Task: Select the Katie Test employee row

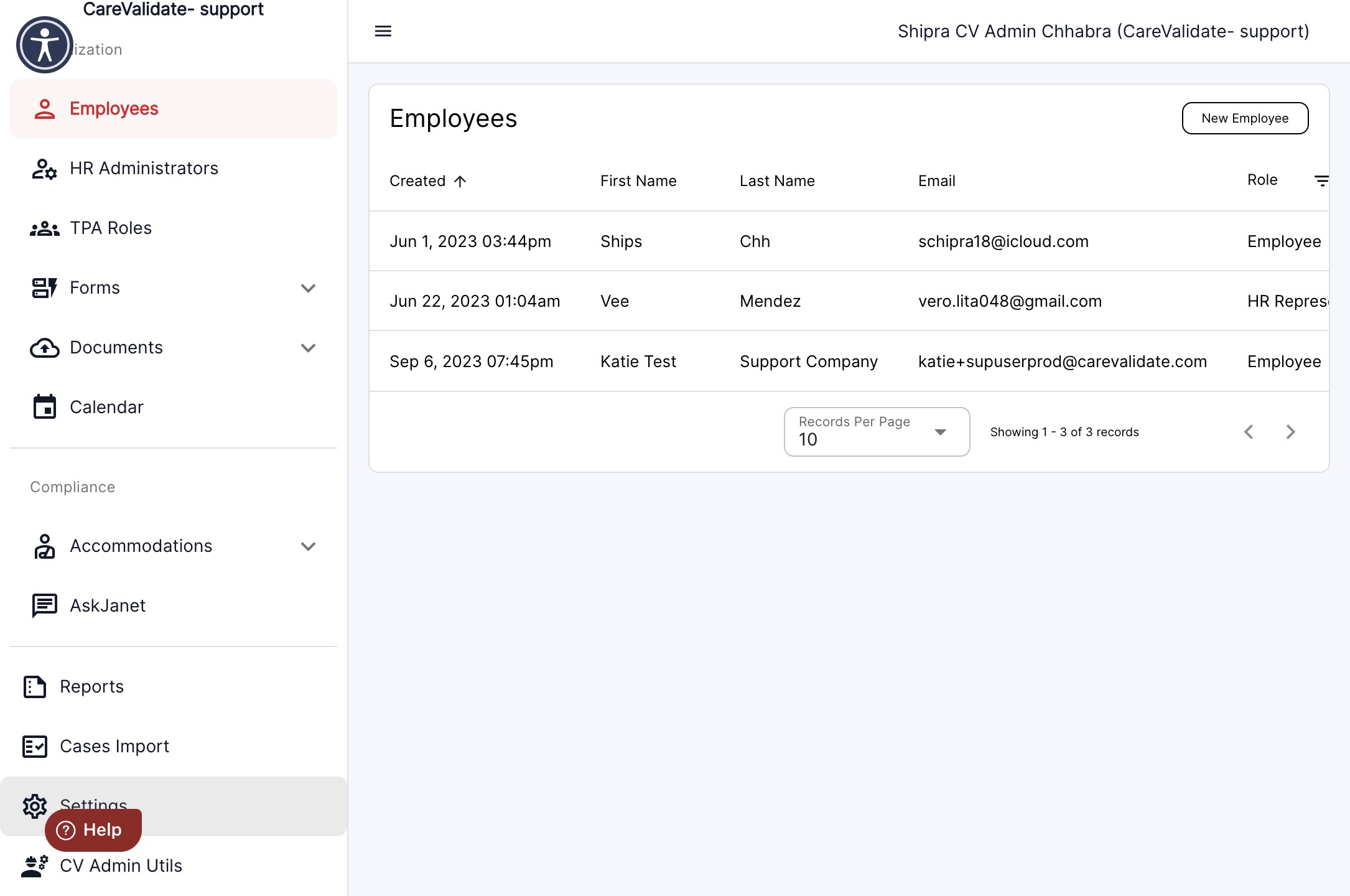Action: [x=849, y=362]
